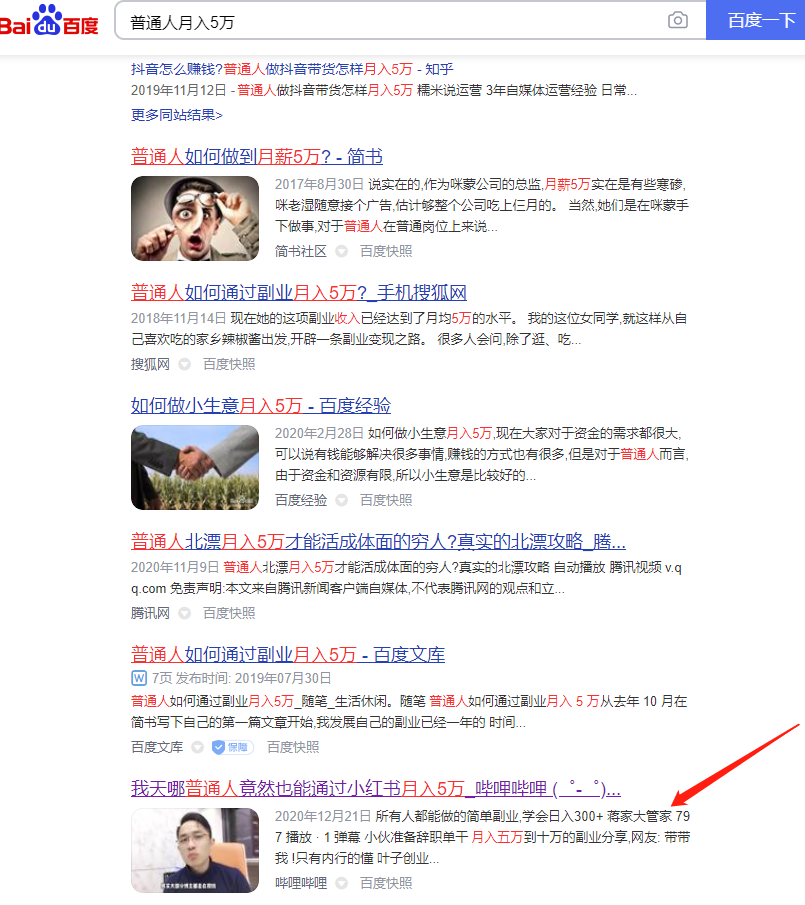The height and width of the screenshot is (905, 805).
Task: Expand dropdown arrow next to 简书社区
Action: tap(342, 252)
